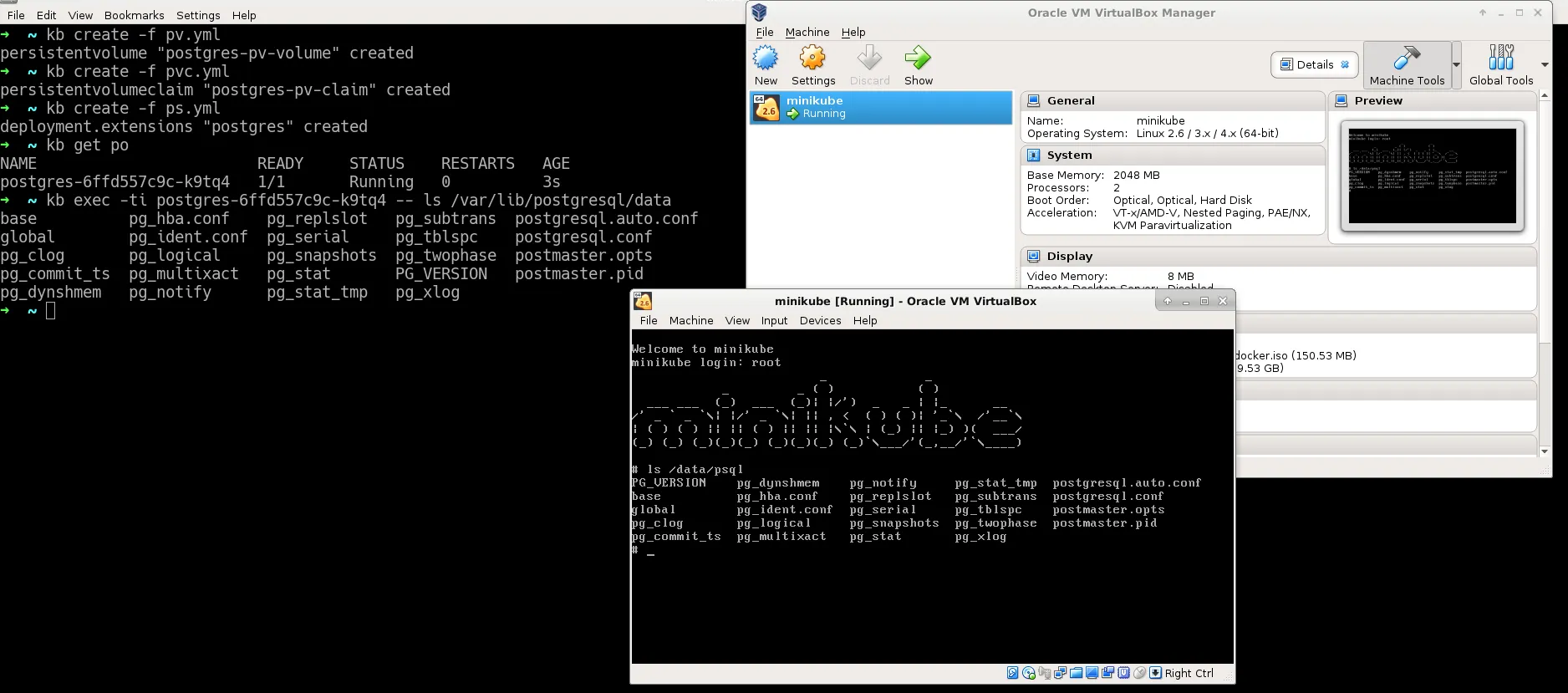The height and width of the screenshot is (693, 1568).
Task: Close the Details tool tab with the blue x
Action: click(x=1345, y=65)
